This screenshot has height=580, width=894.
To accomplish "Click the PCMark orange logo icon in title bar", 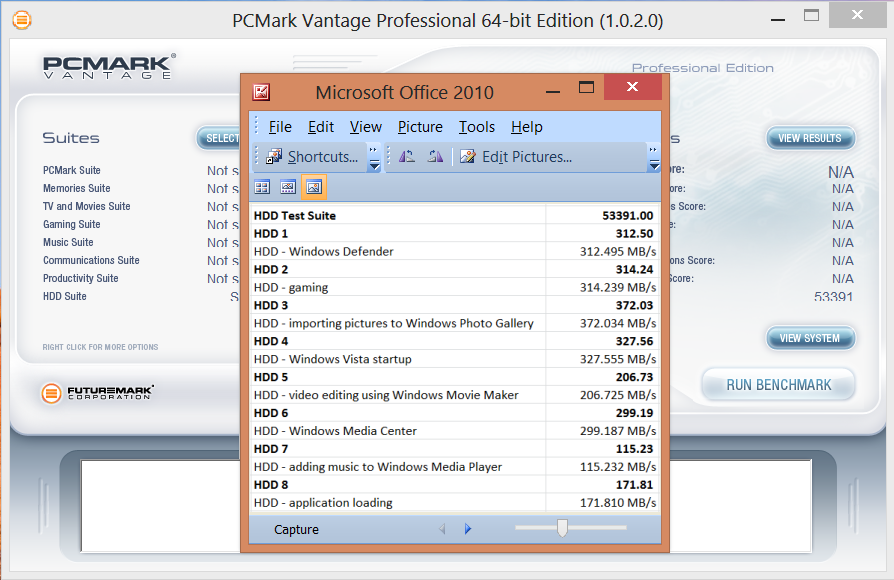I will [x=20, y=20].
